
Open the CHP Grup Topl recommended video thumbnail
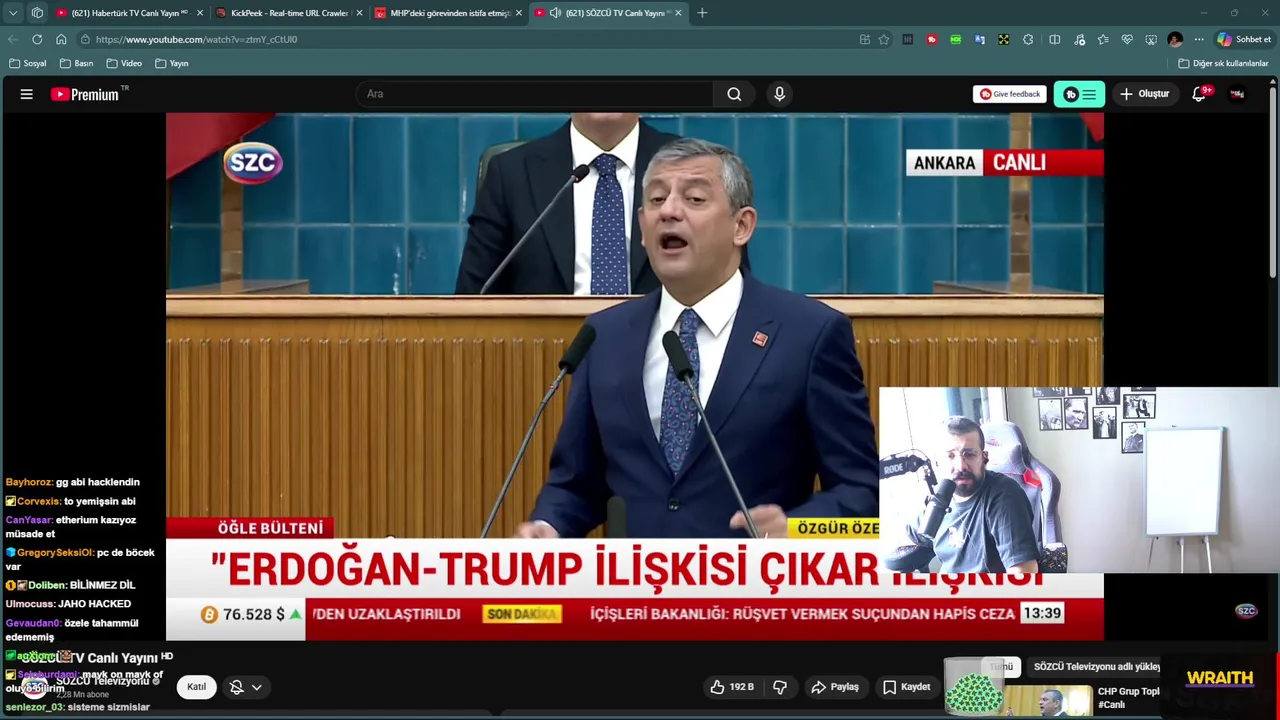tap(1048, 700)
